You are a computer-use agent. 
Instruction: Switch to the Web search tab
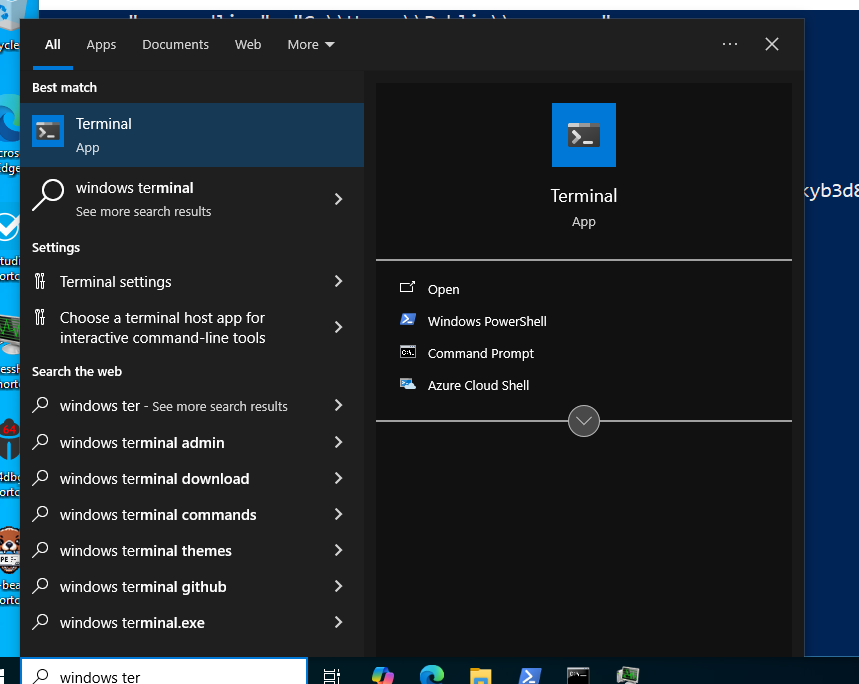(248, 44)
